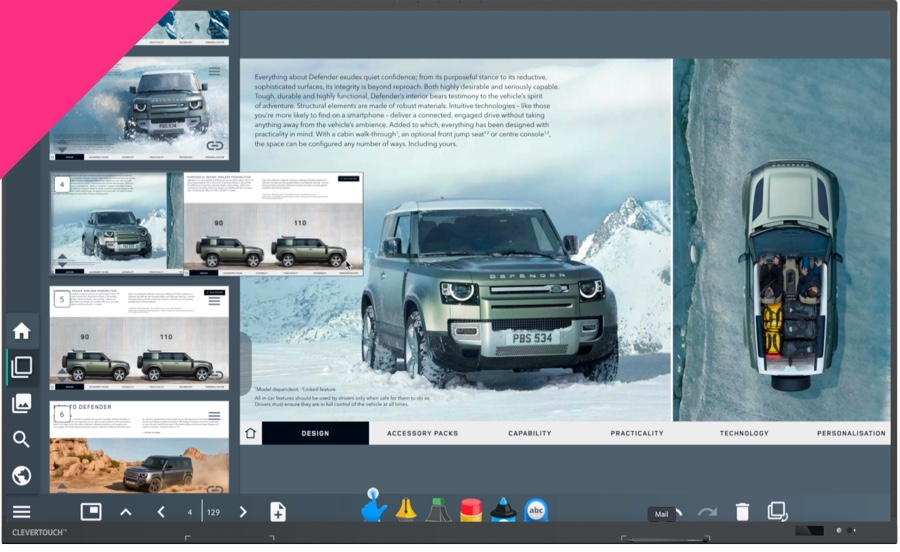Open the ACCESSORY PACKS tab
Image resolution: width=900 pixels, height=552 pixels.
[x=422, y=433]
